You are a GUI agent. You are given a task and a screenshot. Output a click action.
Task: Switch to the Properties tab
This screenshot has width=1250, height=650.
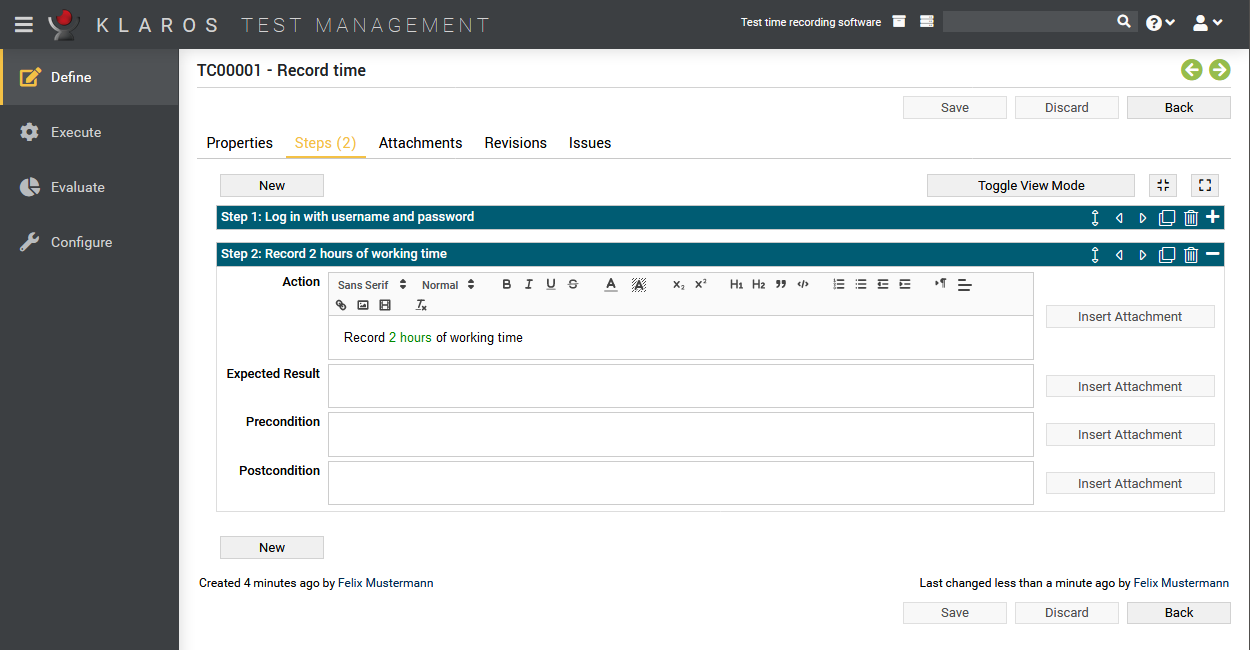(x=240, y=143)
